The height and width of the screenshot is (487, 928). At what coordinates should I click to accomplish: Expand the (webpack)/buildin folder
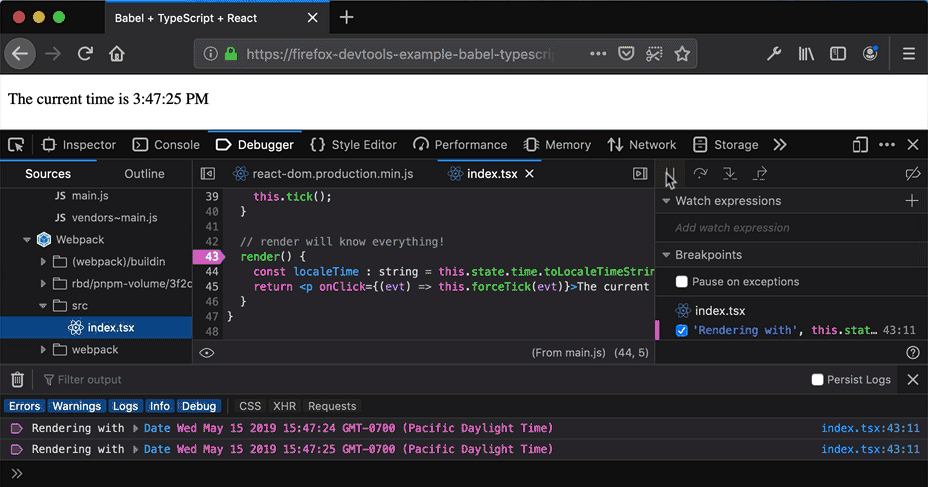pyautogui.click(x=43, y=262)
